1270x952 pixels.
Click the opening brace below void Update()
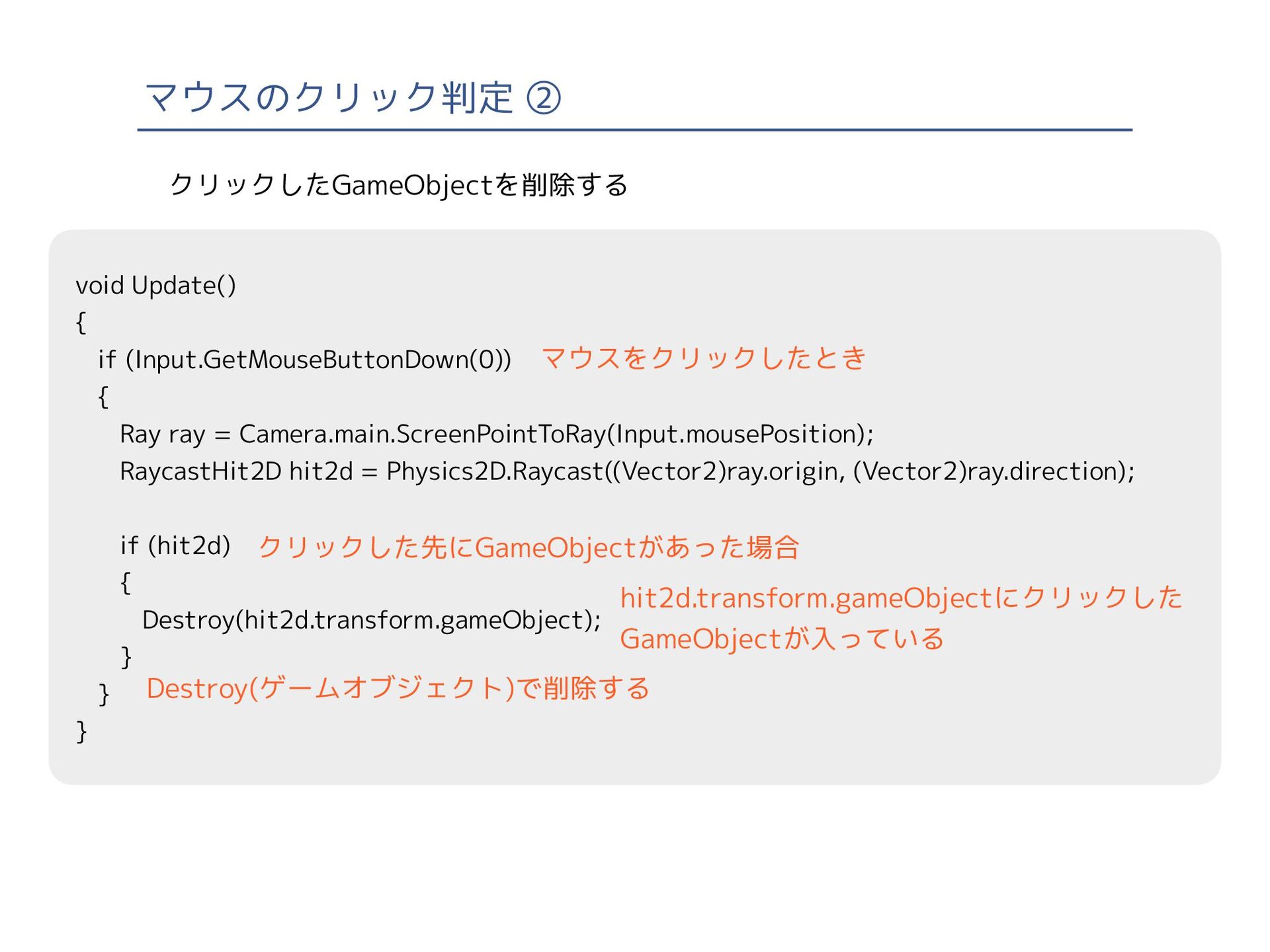coord(81,323)
